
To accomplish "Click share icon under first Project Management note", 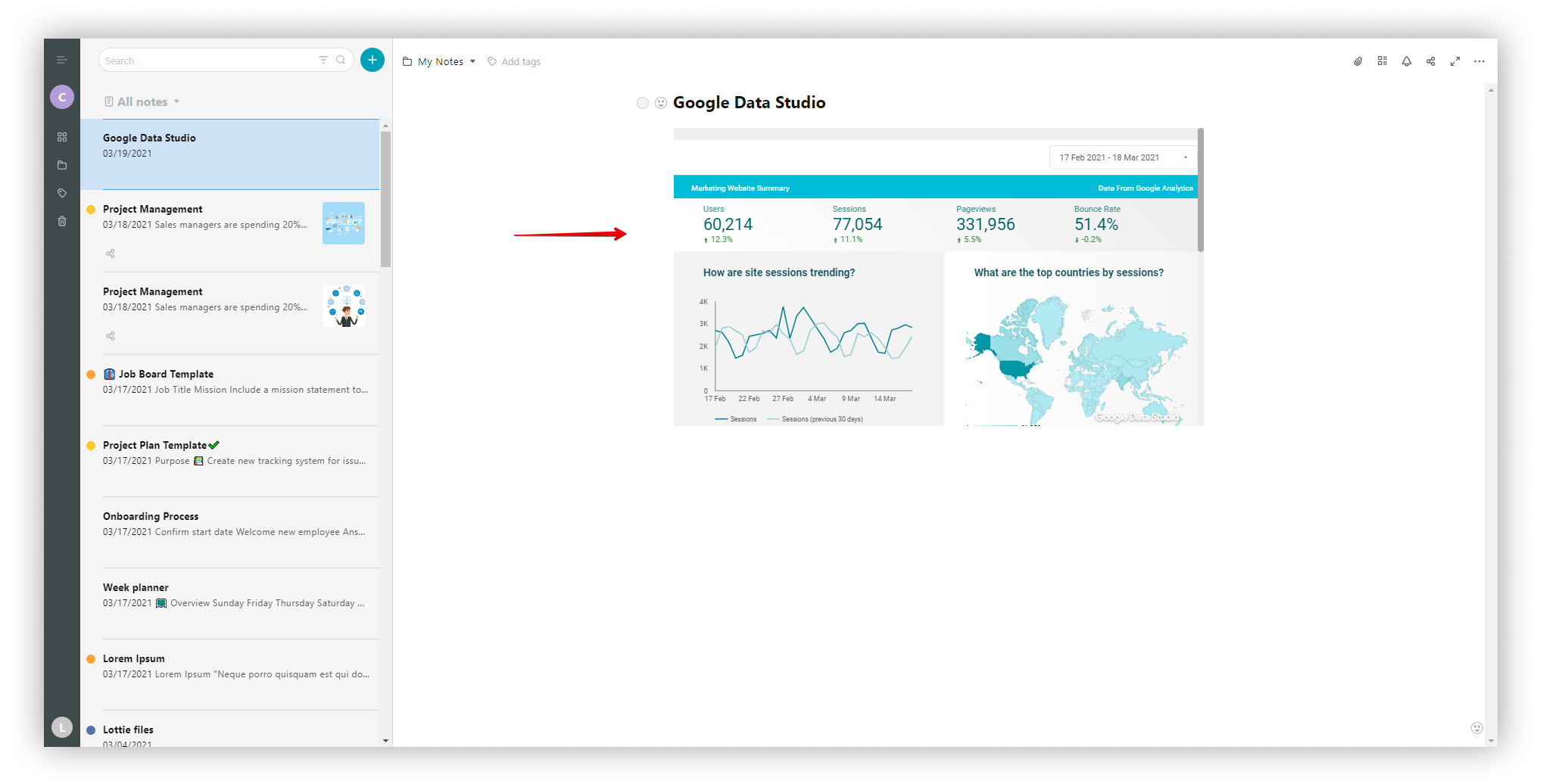I will (111, 254).
